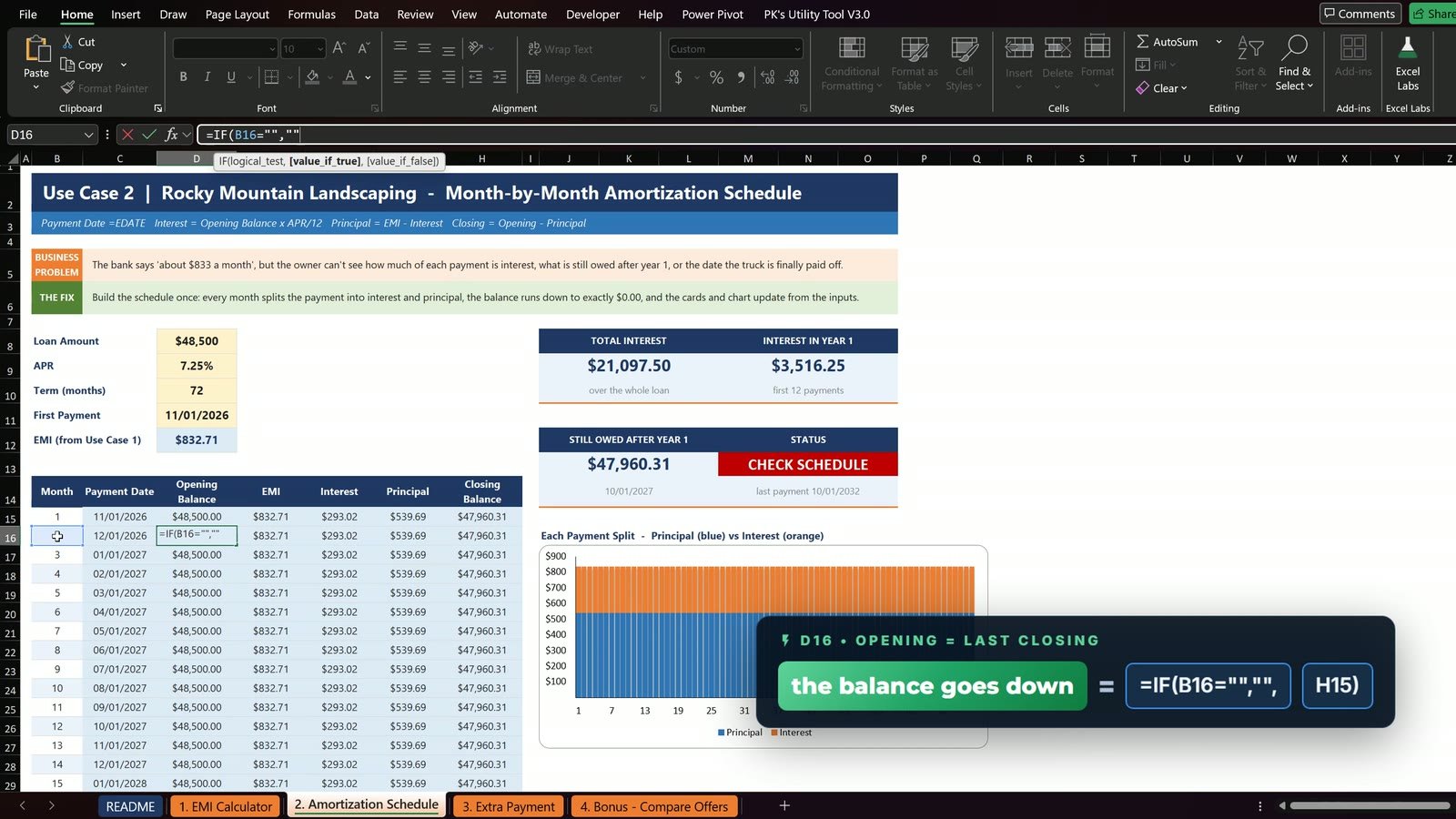Image resolution: width=1456 pixels, height=819 pixels.
Task: Open the Add-ins button
Action: [x=1353, y=56]
